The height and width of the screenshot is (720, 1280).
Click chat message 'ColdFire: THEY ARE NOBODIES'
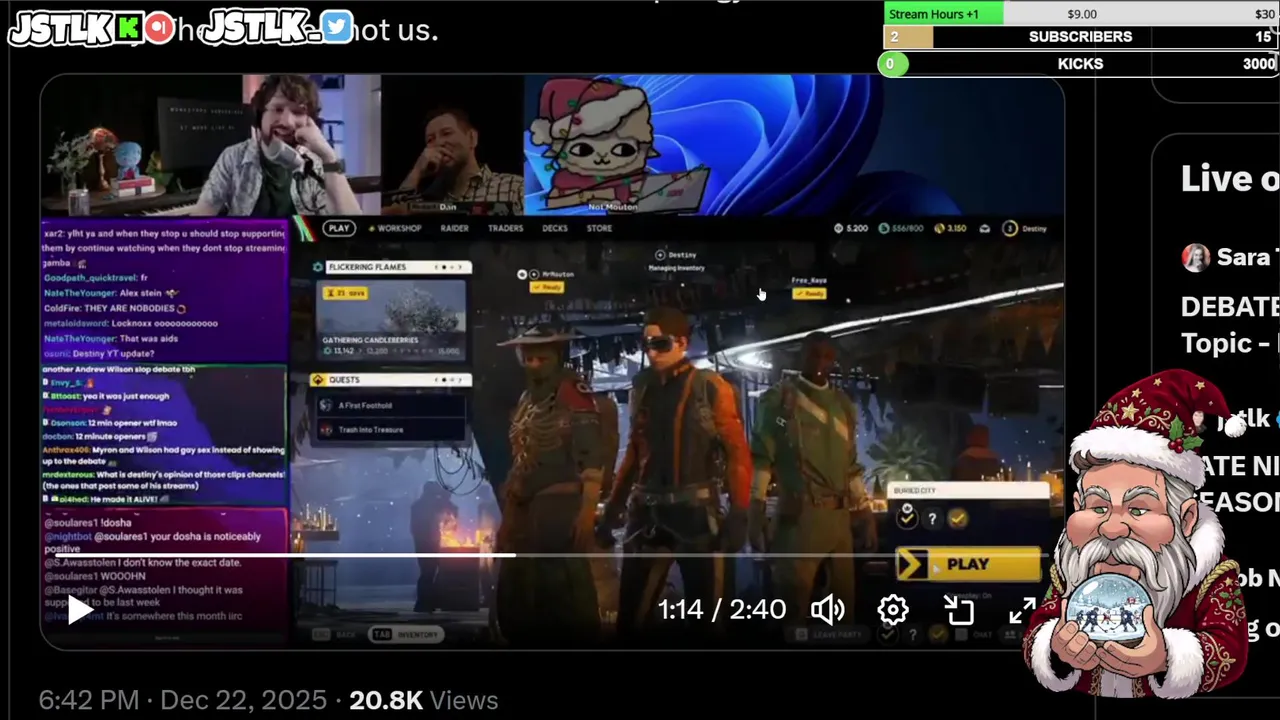pyautogui.click(x=116, y=308)
